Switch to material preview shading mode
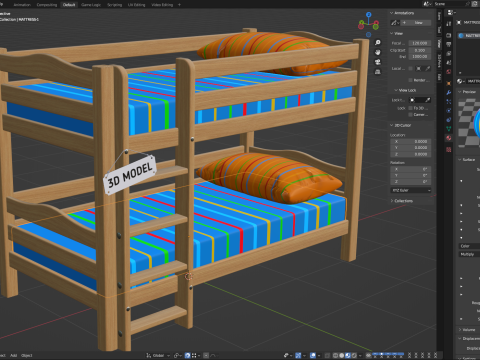 point(348,355)
